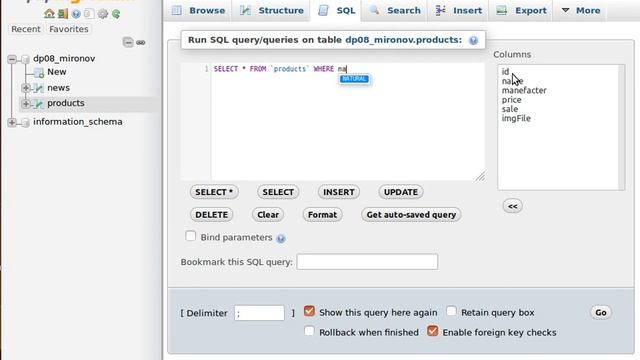The image size is (640, 360).
Task: Click the log out door icon
Action: tap(62, 13)
